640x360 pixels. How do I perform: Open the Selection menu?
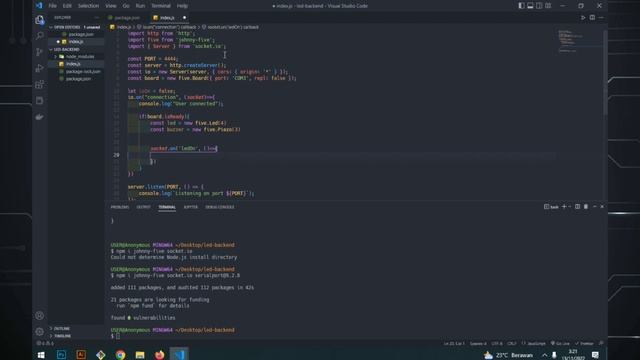click(89, 6)
